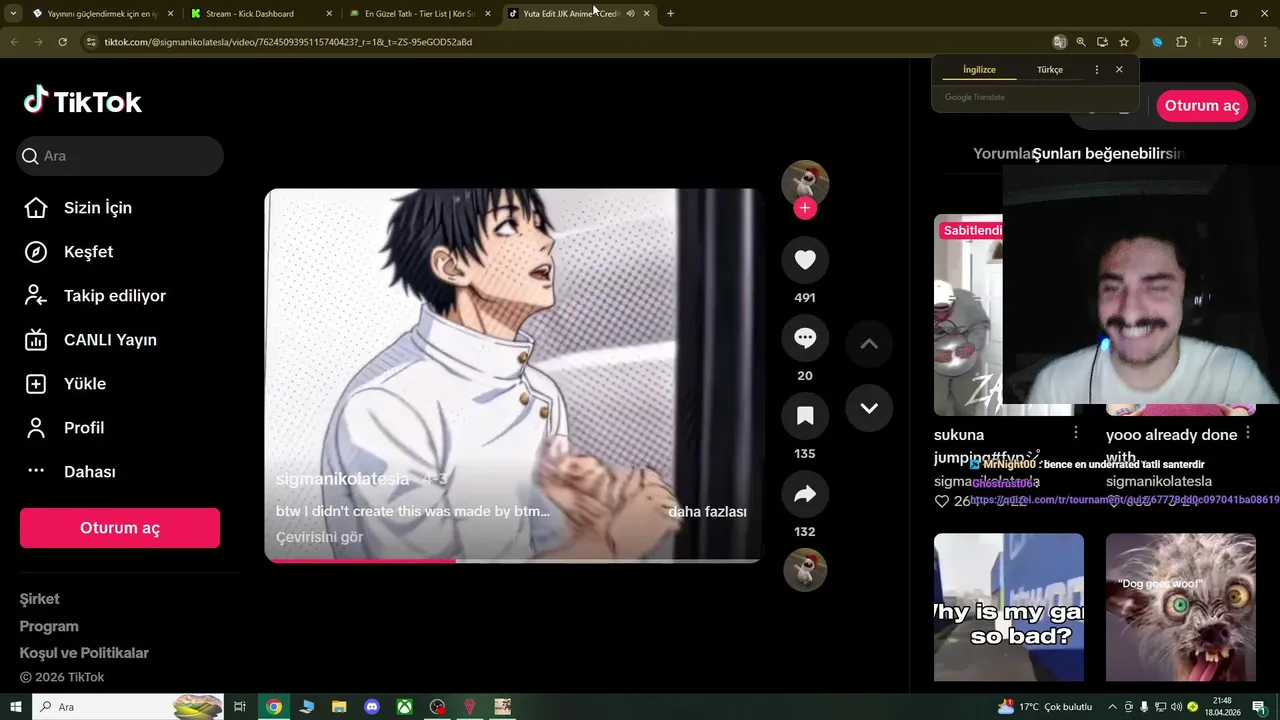Mute the Yuta Edit JJK tab audio

631,14
